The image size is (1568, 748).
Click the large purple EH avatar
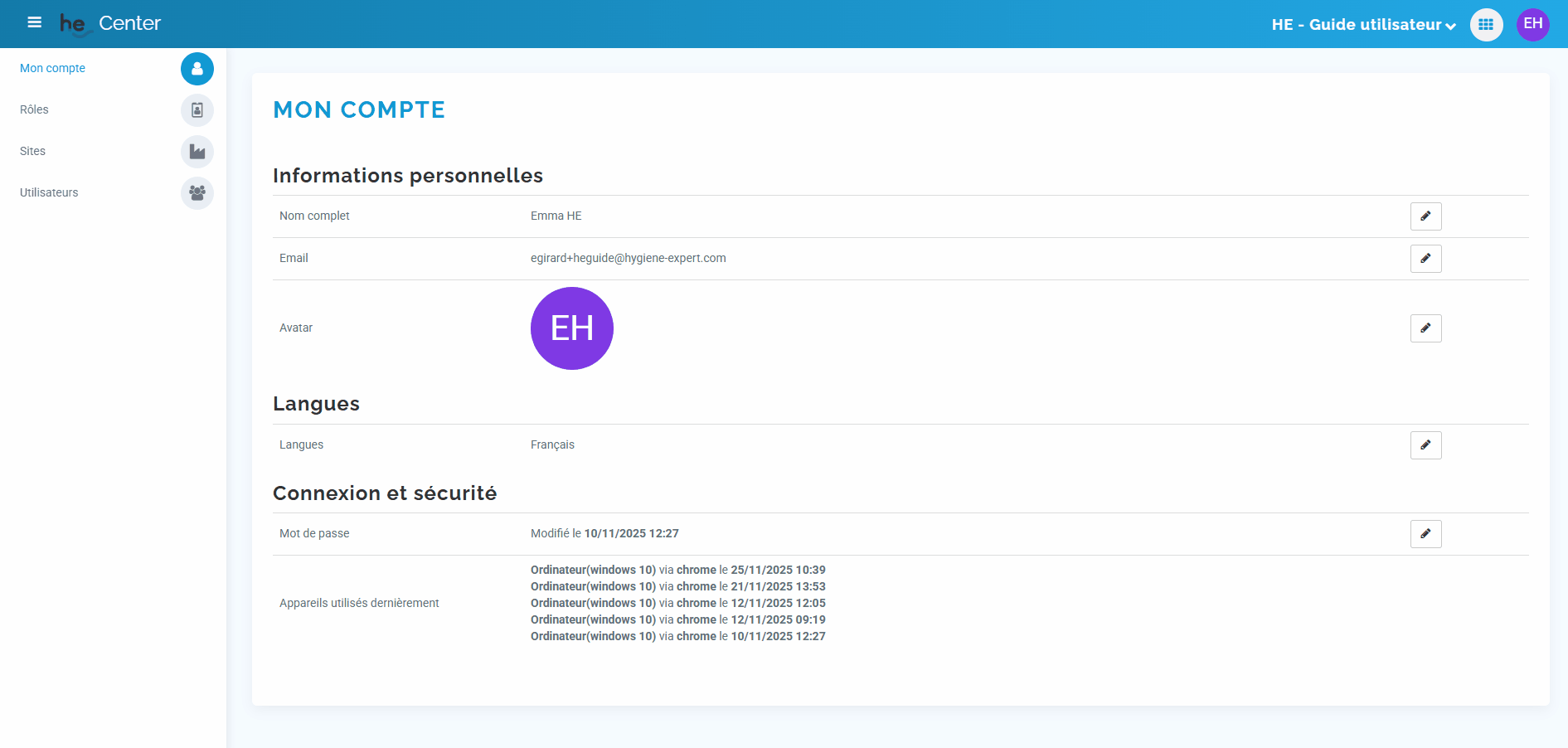572,328
